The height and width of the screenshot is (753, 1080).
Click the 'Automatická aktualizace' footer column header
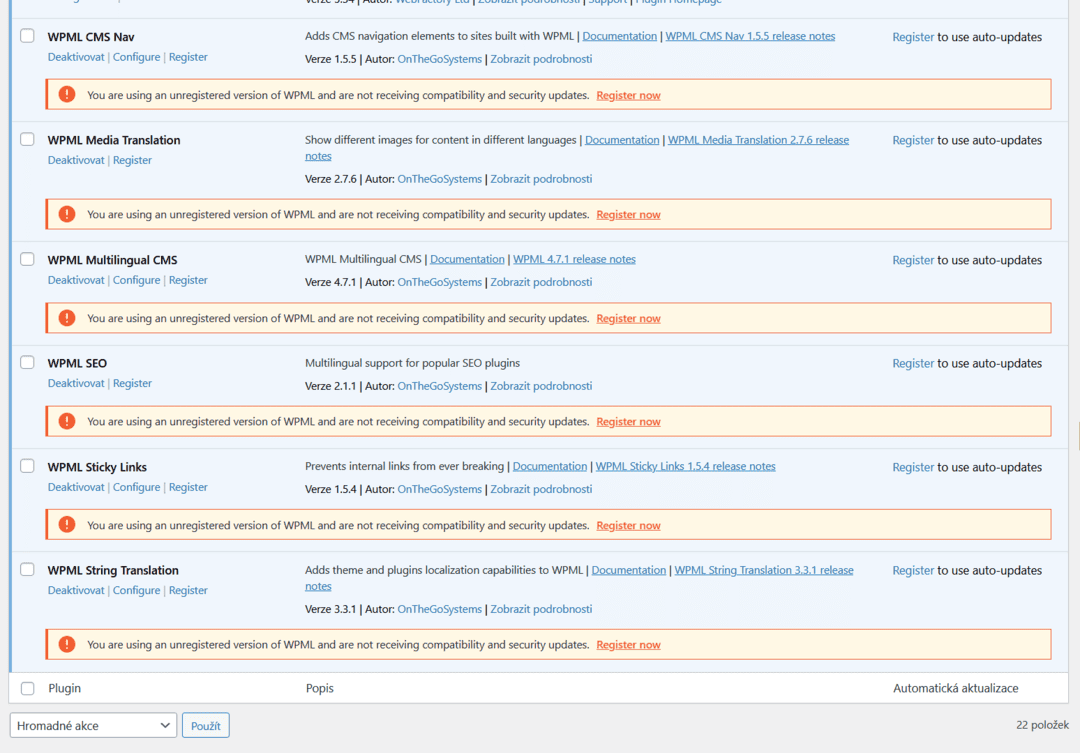(955, 688)
